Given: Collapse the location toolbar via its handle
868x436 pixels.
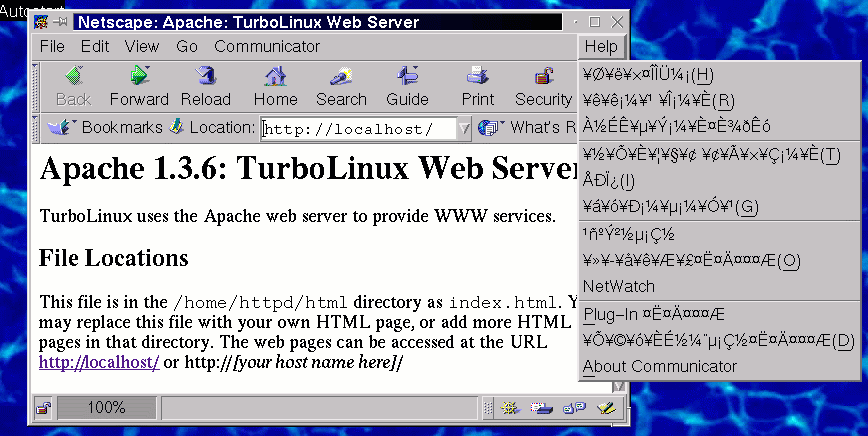Looking at the screenshot, I should click(x=35, y=128).
